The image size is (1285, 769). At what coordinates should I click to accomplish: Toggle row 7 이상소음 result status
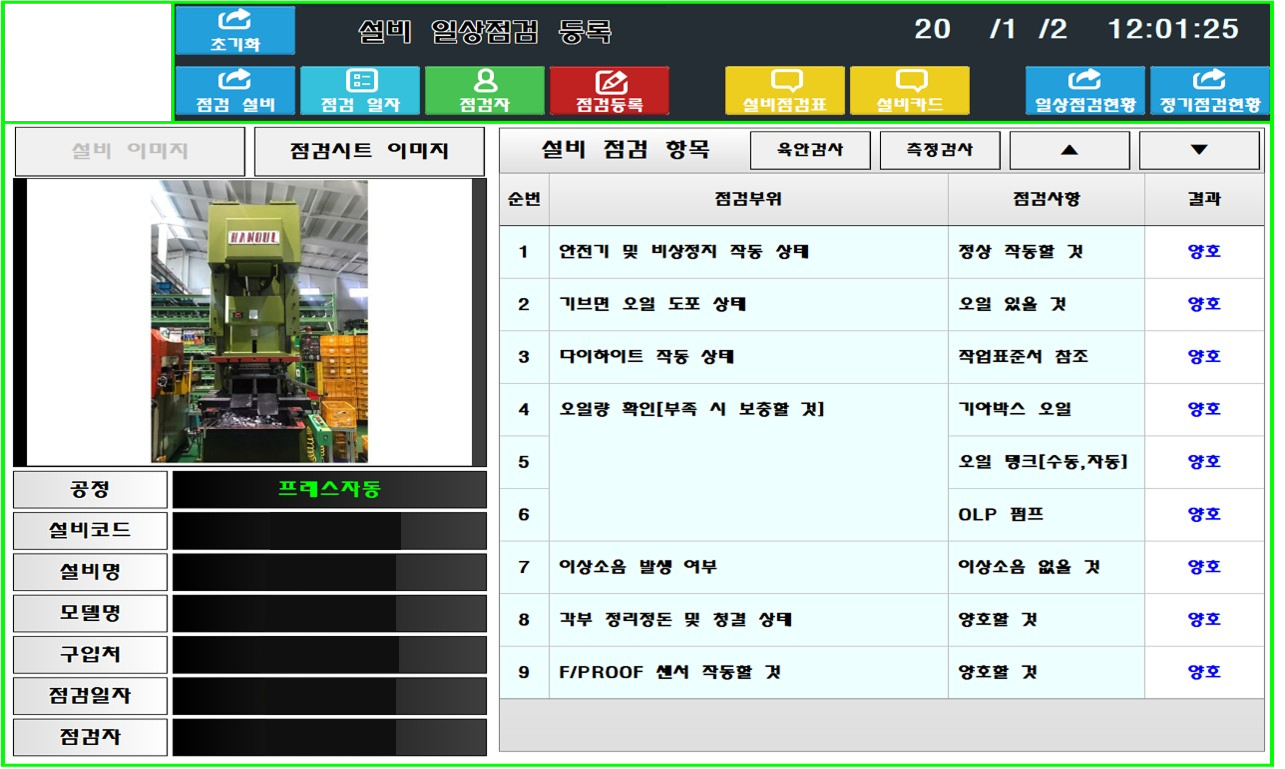point(1202,567)
